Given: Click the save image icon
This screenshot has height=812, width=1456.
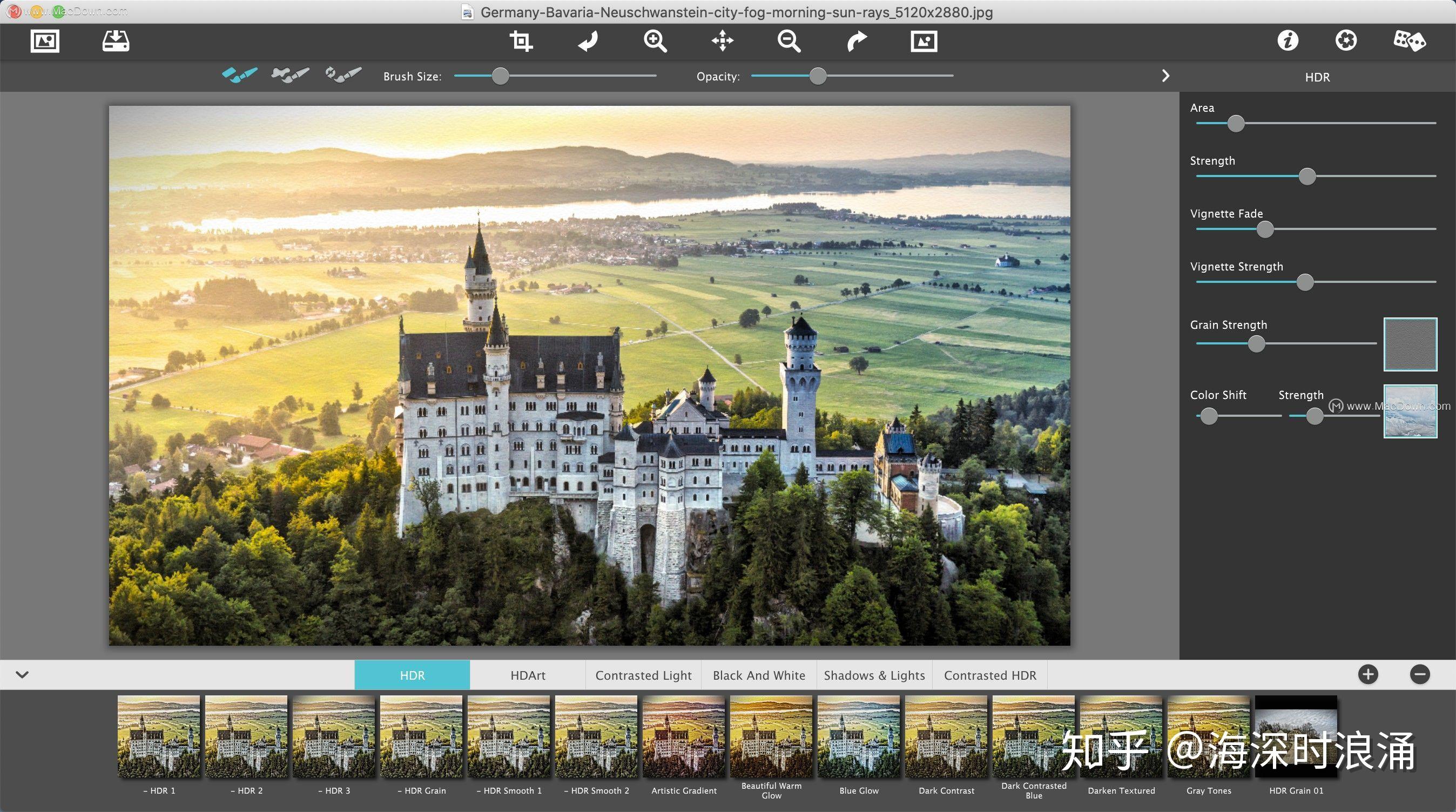Looking at the screenshot, I should point(116,41).
